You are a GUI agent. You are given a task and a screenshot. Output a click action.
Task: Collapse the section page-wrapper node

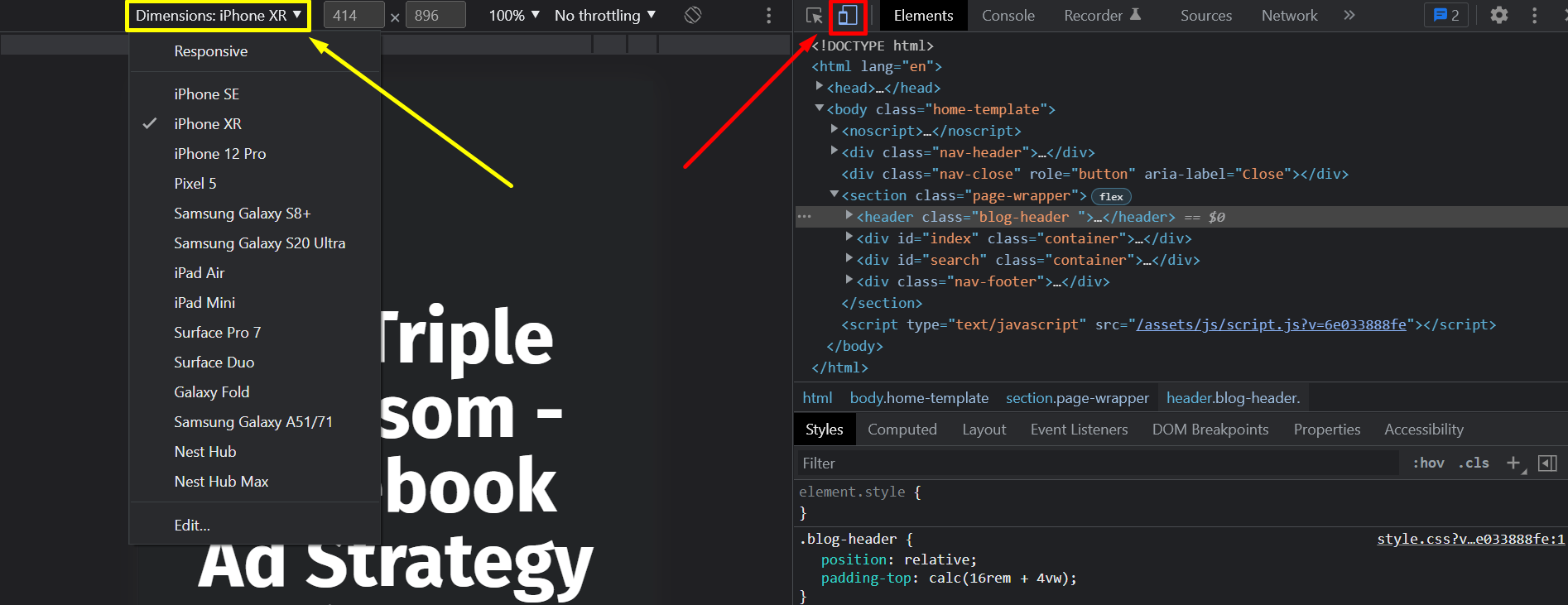835,194
